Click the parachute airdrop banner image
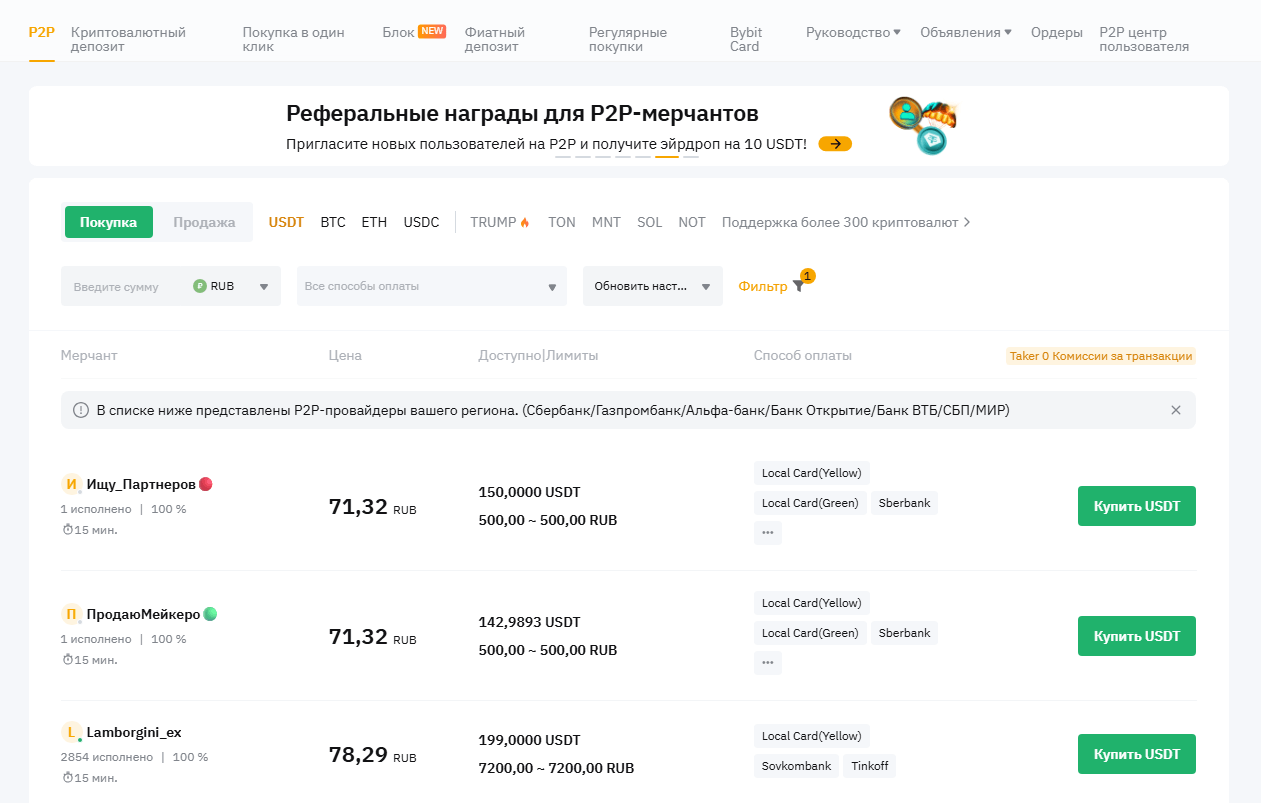This screenshot has width=1261, height=803. point(922,125)
